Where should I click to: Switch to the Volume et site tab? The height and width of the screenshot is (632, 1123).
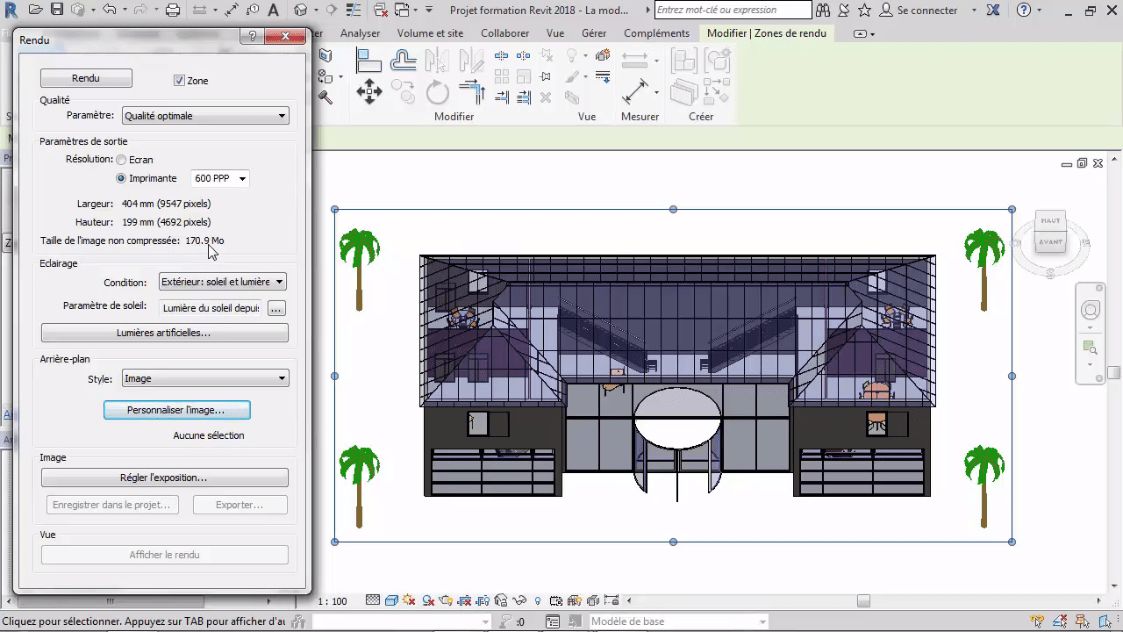(430, 33)
